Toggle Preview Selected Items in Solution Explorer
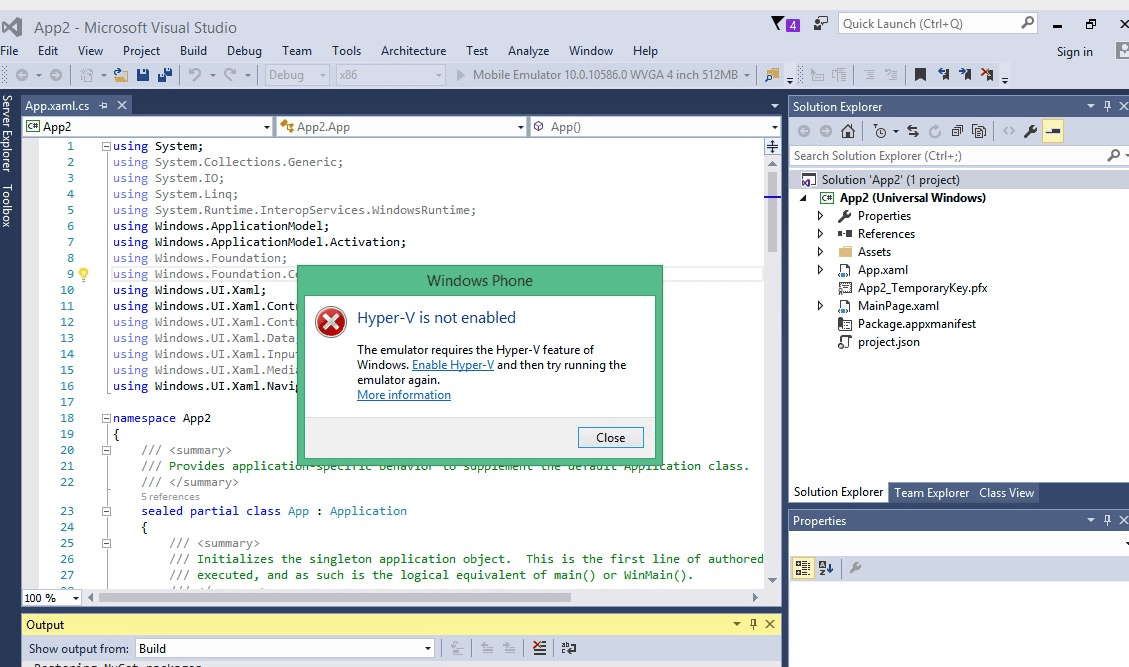This screenshot has width=1129, height=667. (1053, 131)
